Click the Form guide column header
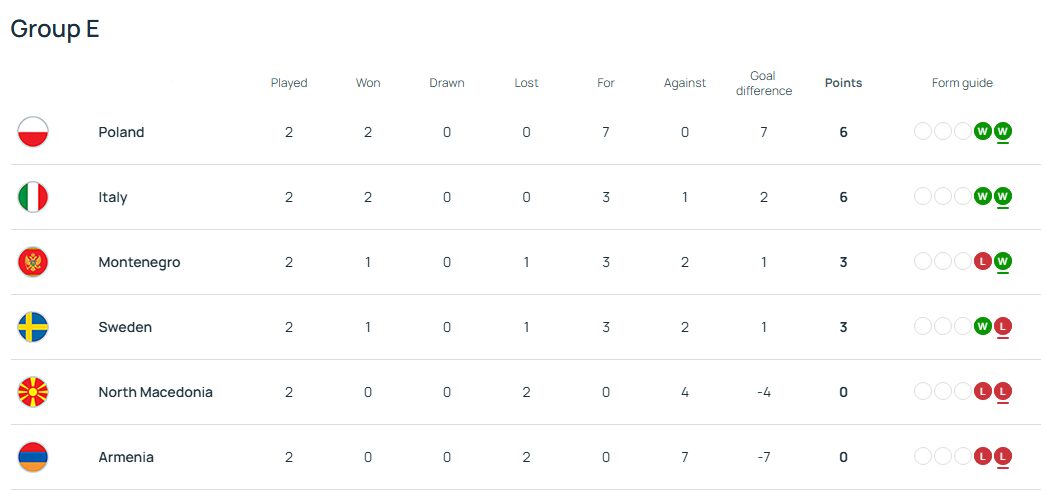Screen dimensions: 1050x491 962,83
